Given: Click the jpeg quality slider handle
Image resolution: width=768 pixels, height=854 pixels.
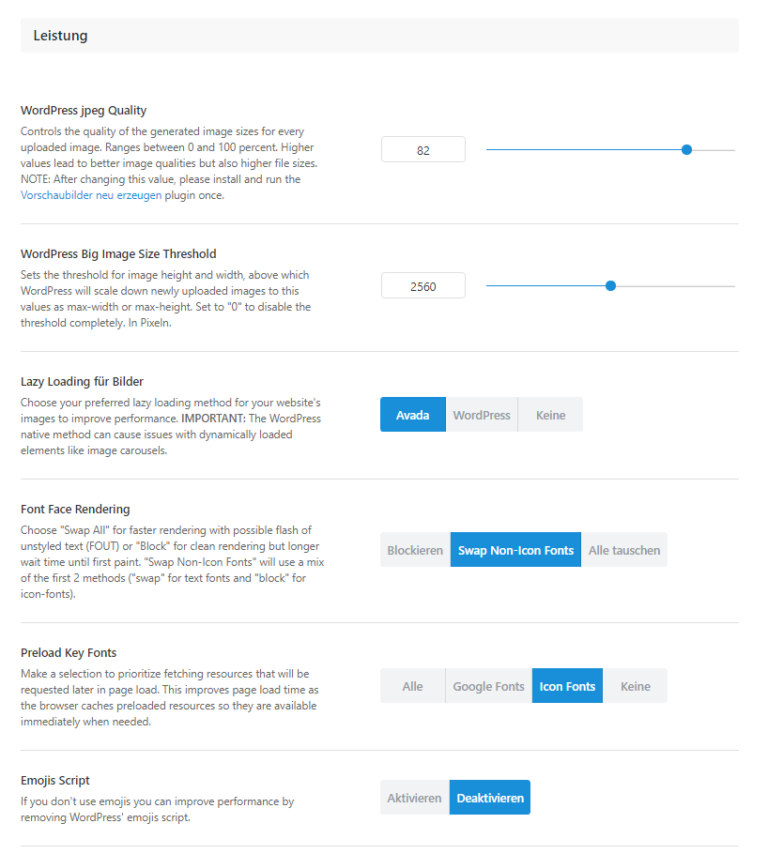Looking at the screenshot, I should click(686, 149).
